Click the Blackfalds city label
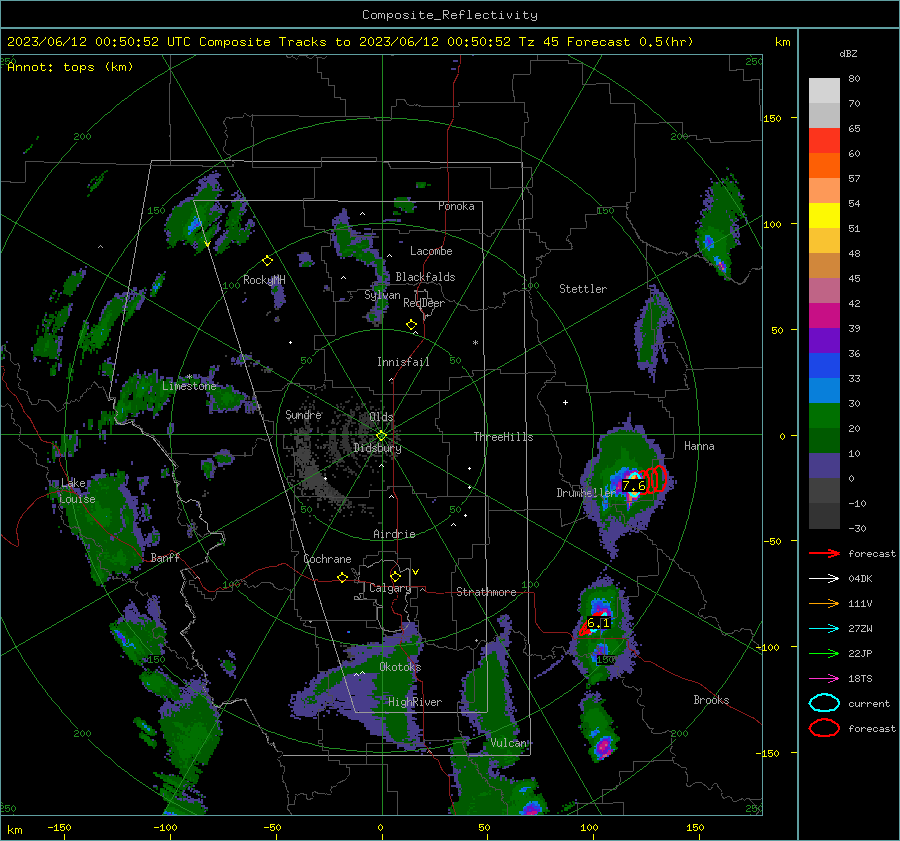900x841 pixels. click(x=425, y=277)
